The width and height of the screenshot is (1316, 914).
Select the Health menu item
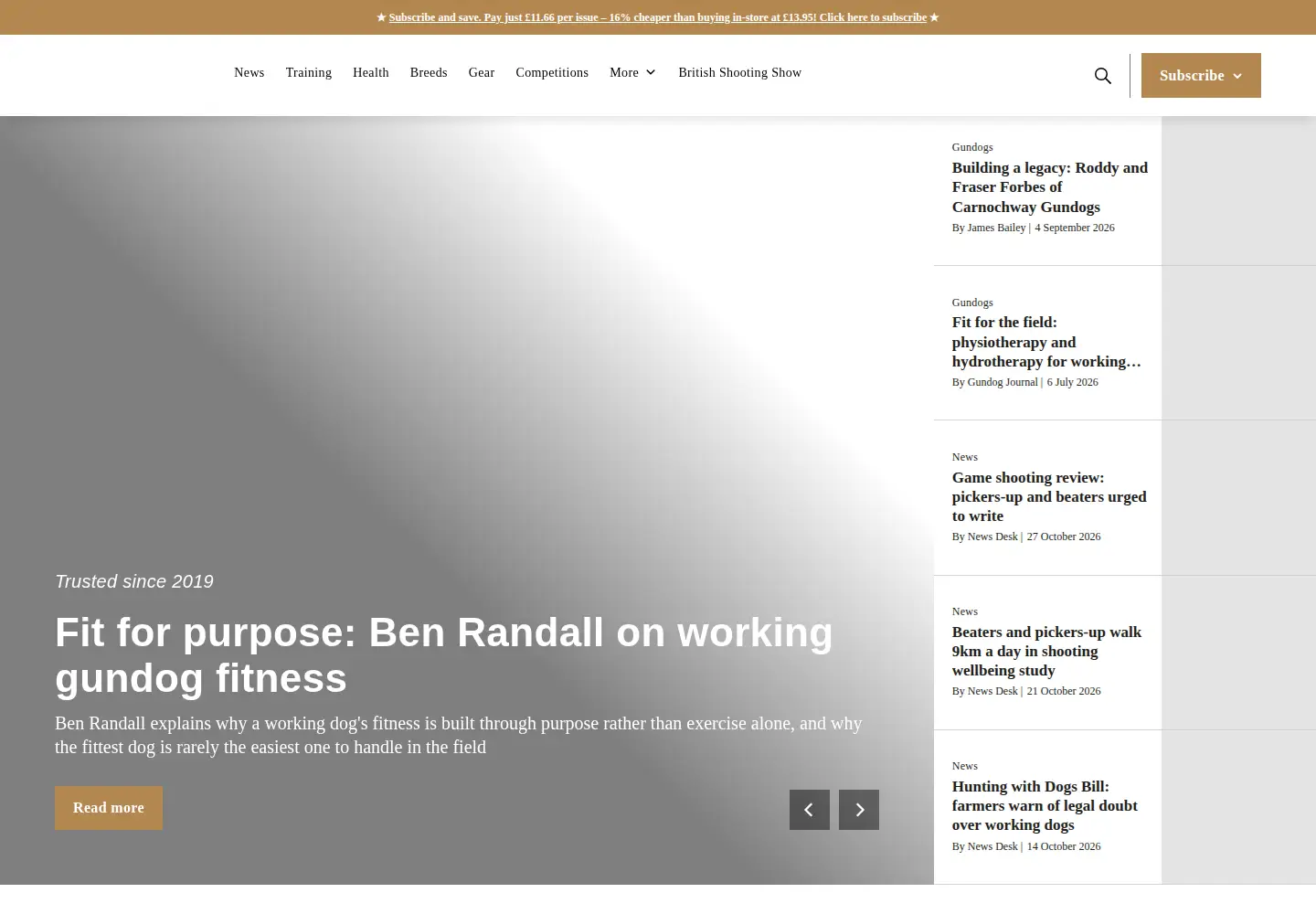click(x=371, y=72)
